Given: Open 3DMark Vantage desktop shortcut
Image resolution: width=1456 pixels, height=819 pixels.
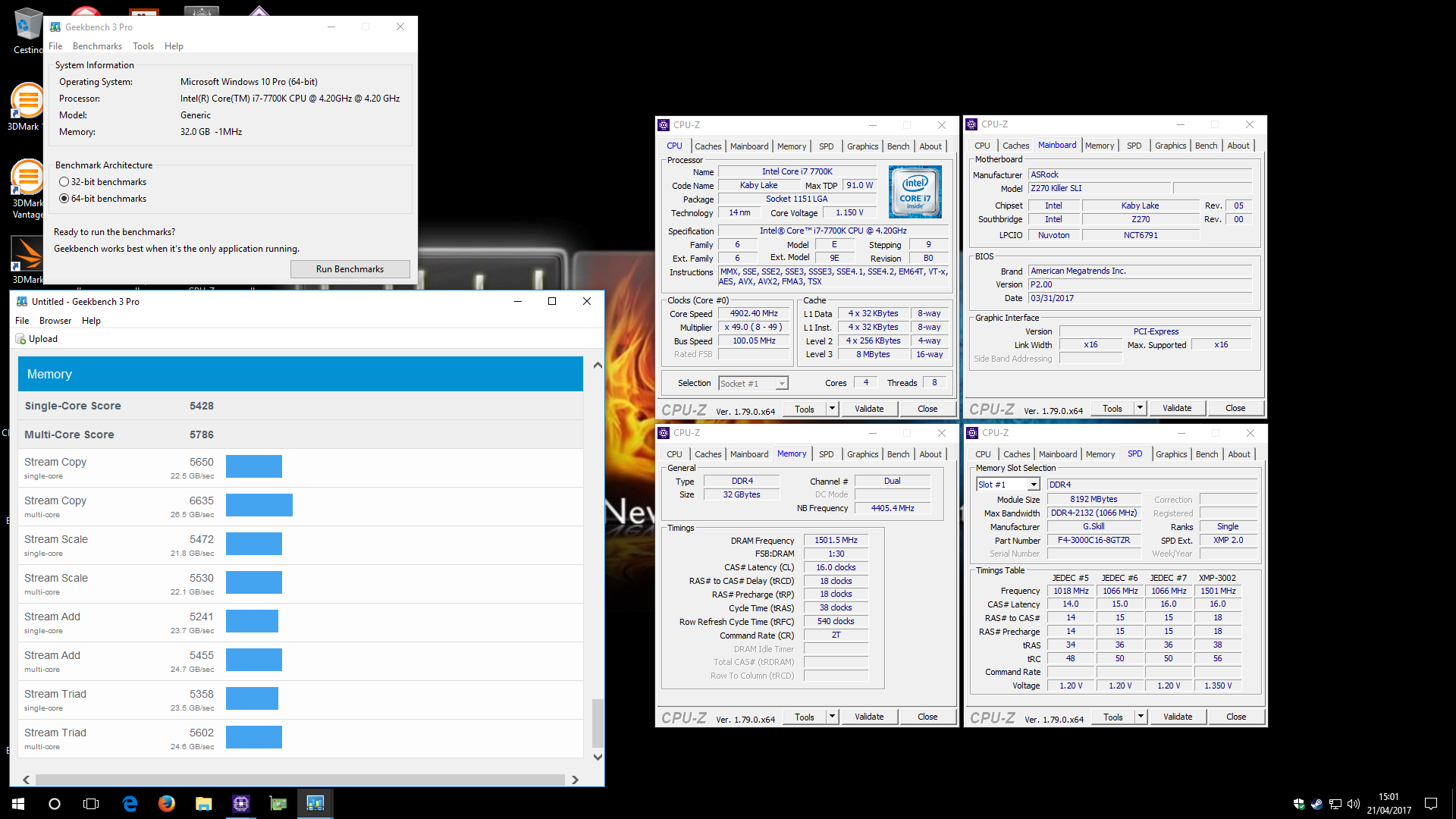Looking at the screenshot, I should [27, 190].
